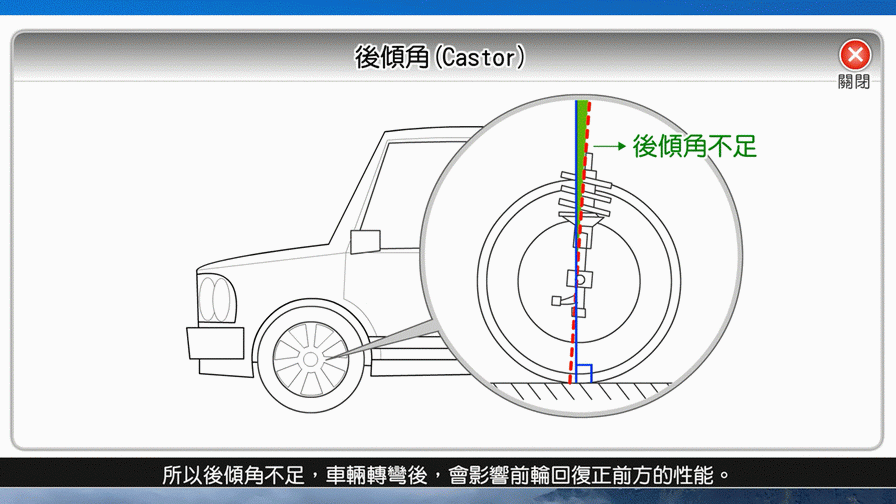Close the Castor lesson with red X

[854, 55]
